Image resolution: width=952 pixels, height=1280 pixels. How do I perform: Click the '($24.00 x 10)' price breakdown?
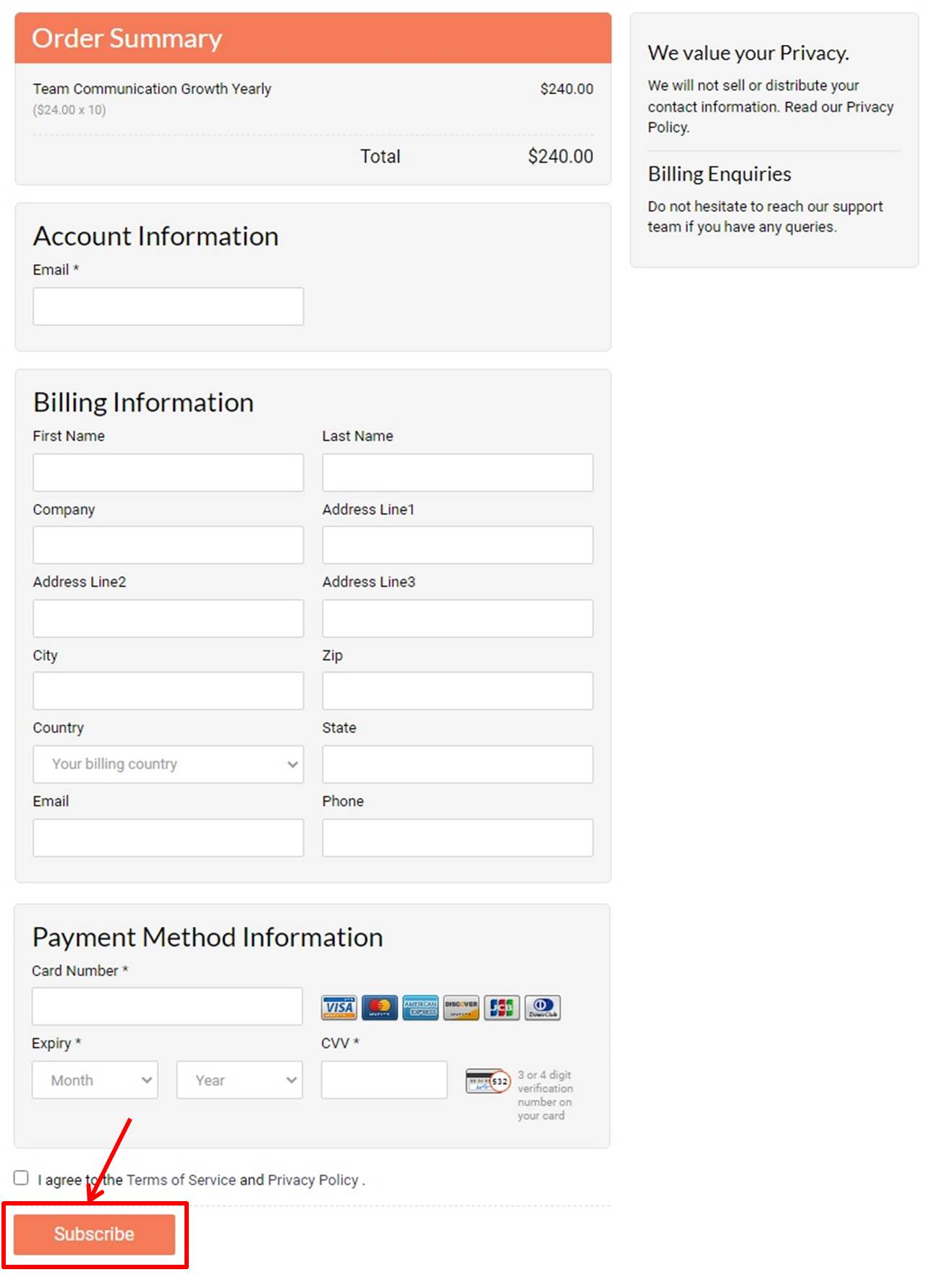pos(69,110)
